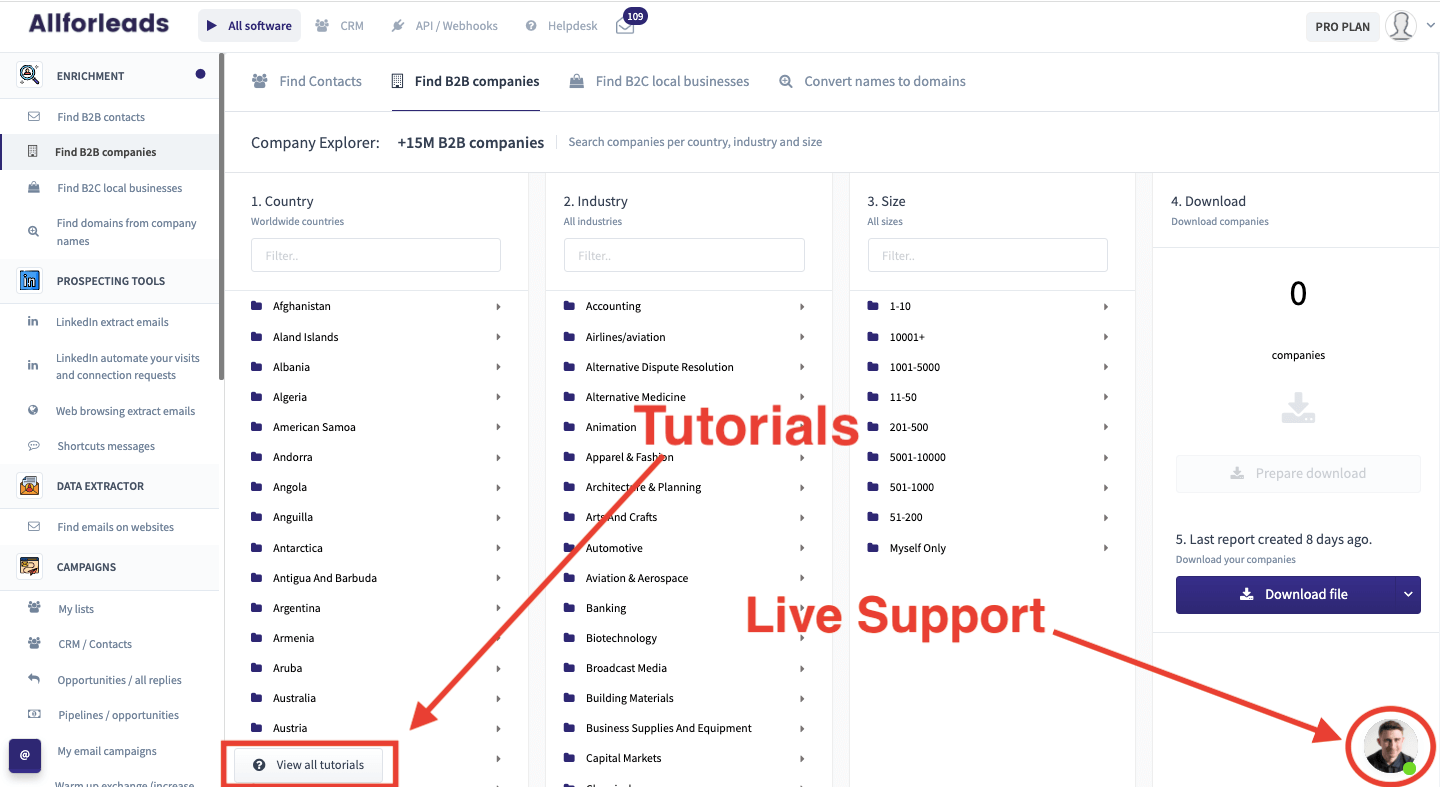Screen dimensions: 1440x787
Task: Click the Allforleads logo
Action: [x=99, y=23]
